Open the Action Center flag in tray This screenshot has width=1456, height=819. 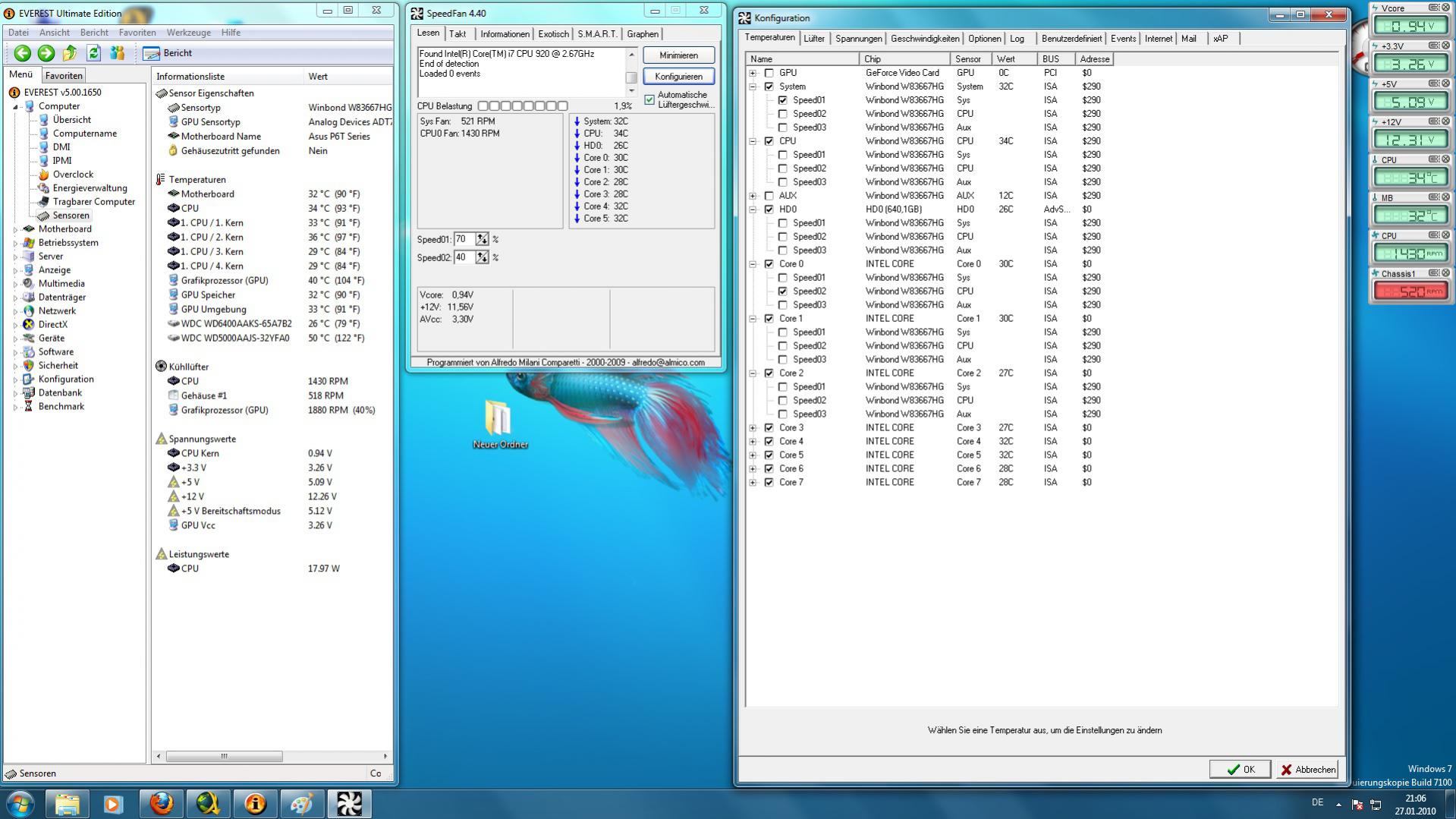click(1357, 804)
